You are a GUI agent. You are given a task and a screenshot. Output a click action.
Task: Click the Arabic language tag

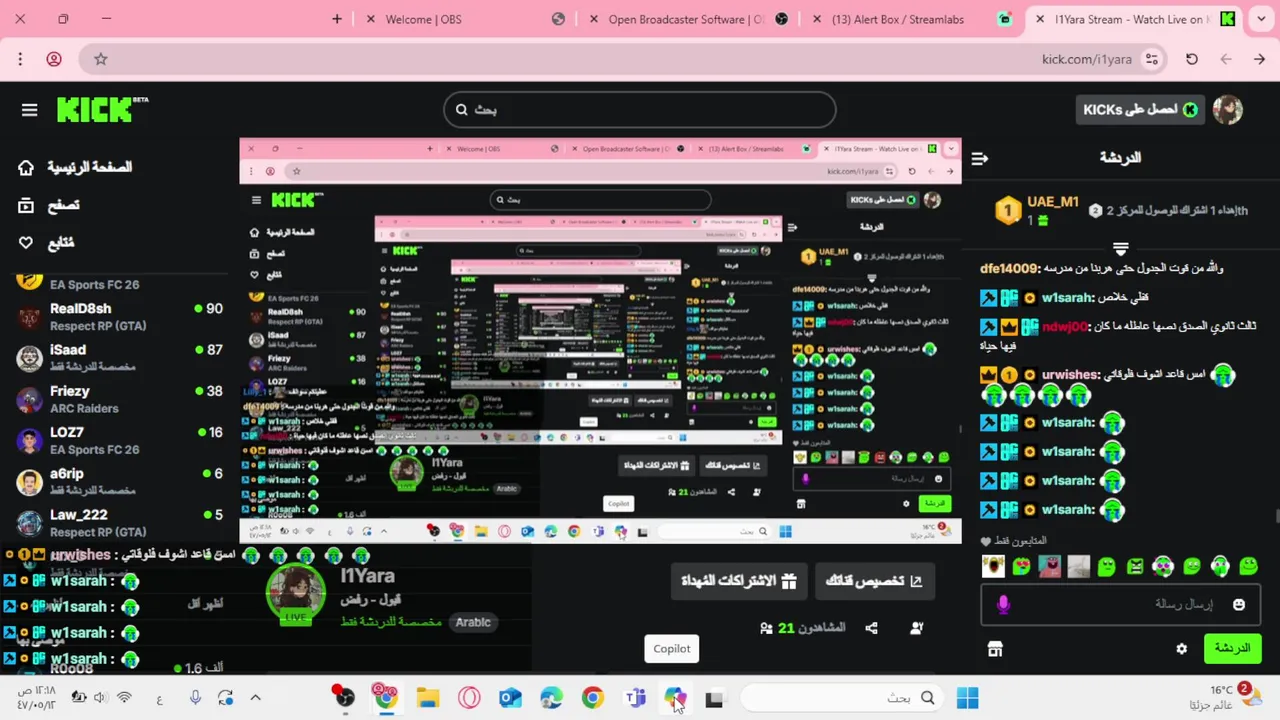pyautogui.click(x=473, y=622)
